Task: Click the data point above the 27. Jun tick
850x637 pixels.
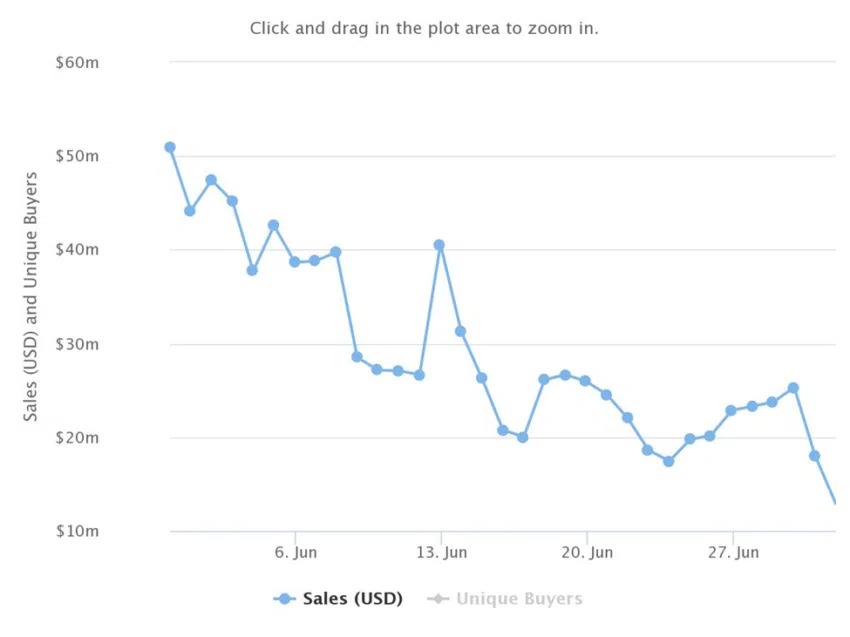Action: click(x=731, y=410)
